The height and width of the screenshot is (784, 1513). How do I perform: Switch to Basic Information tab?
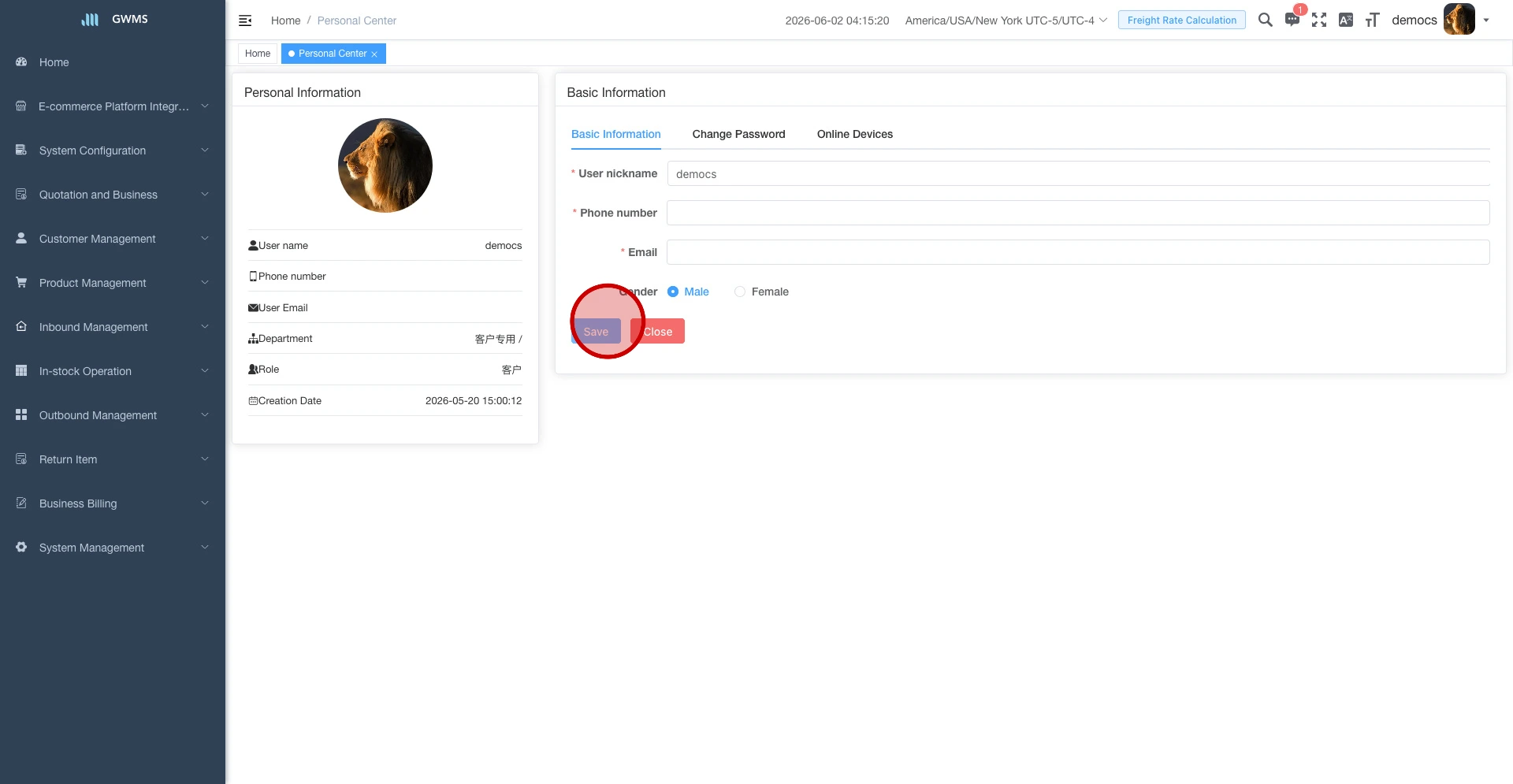(x=616, y=134)
